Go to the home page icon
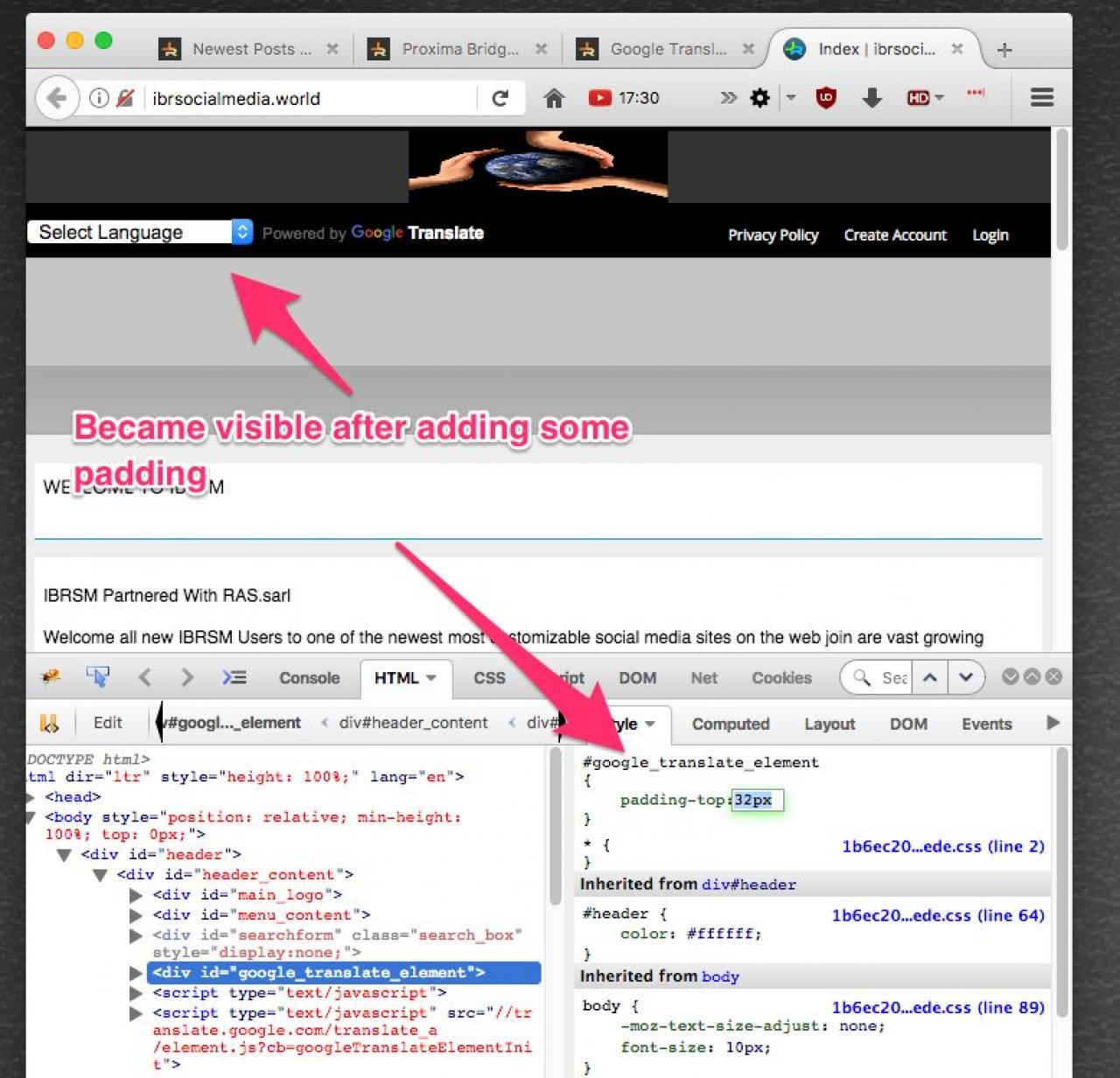Viewport: 1120px width, 1078px height. [554, 98]
